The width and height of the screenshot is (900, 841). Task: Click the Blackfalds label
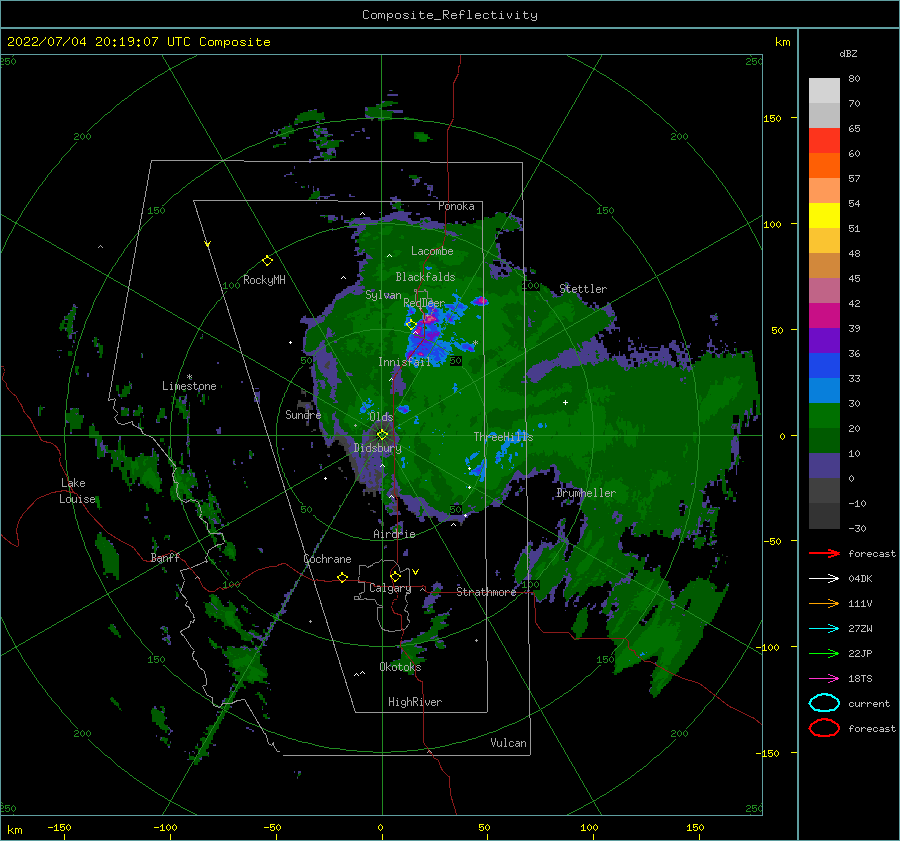[x=425, y=277]
